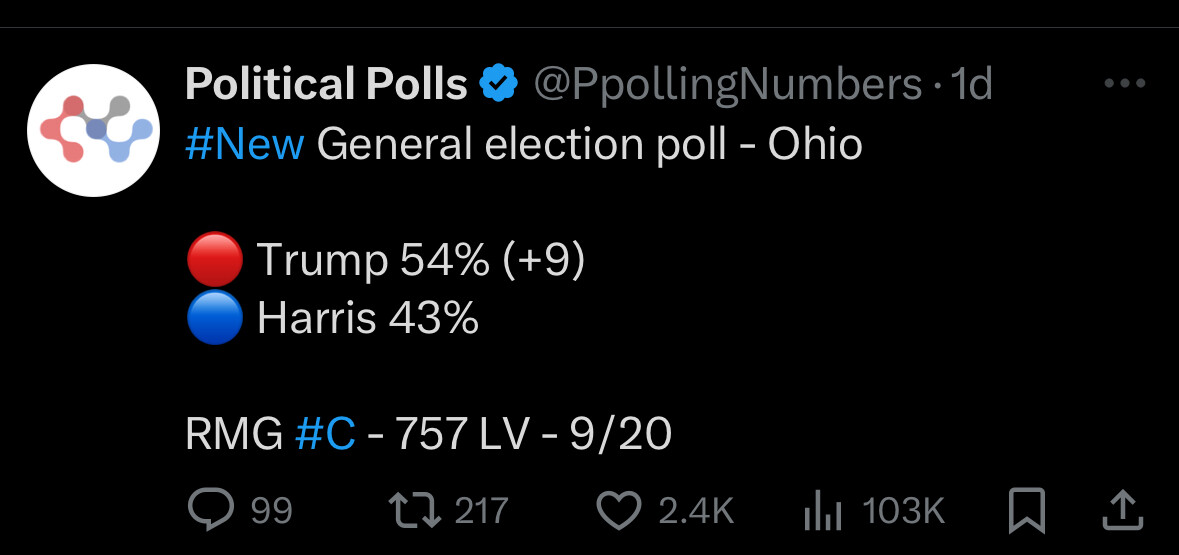Click the Harris 43% text line
Viewport: 1179px width, 555px height.
point(332,318)
